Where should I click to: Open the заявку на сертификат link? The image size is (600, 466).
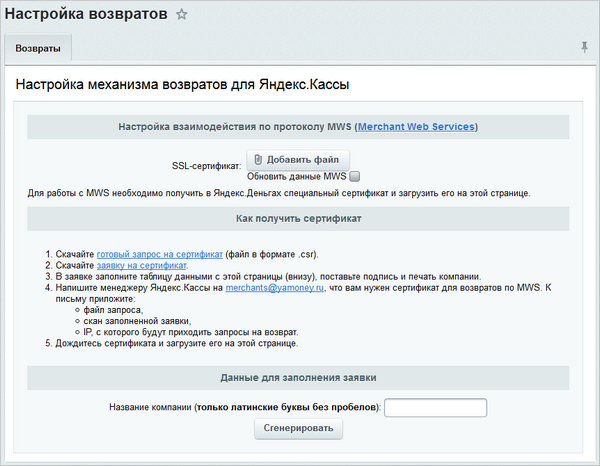142,266
